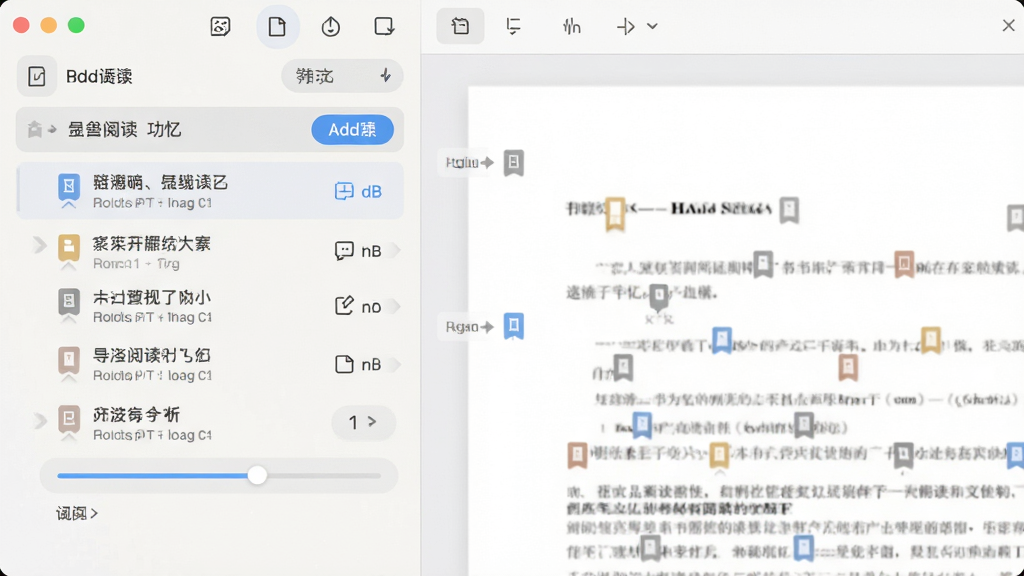Click gray bookmark marker beside Hgliu label
The height and width of the screenshot is (576, 1024).
click(x=514, y=163)
